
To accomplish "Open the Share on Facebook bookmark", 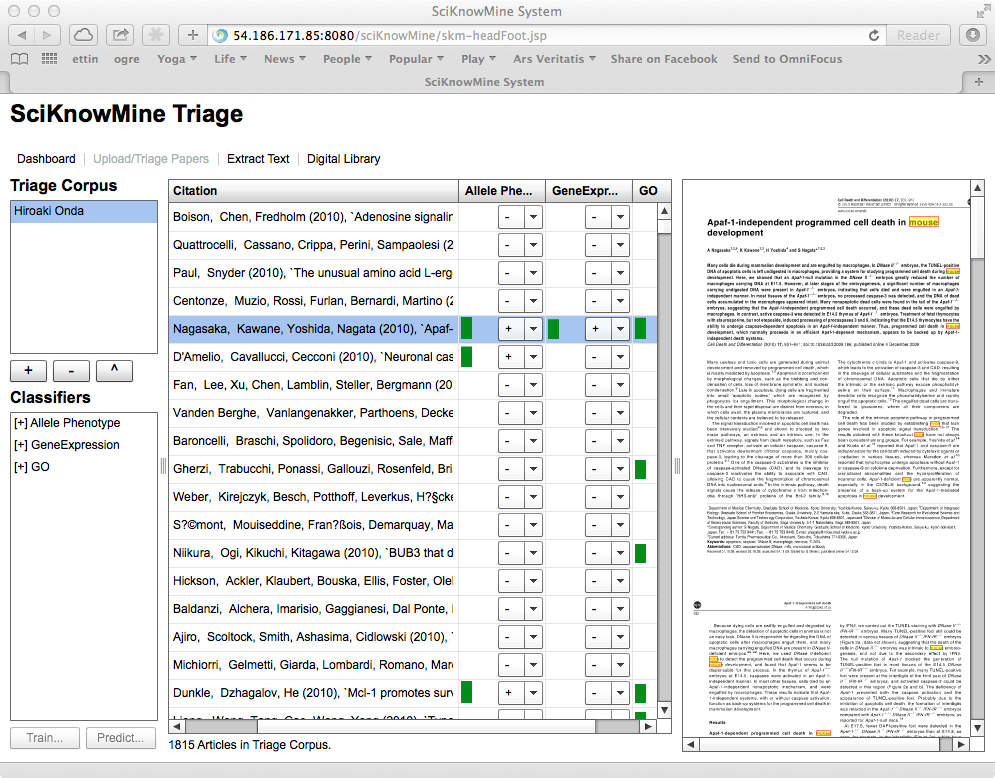I will click(664, 59).
